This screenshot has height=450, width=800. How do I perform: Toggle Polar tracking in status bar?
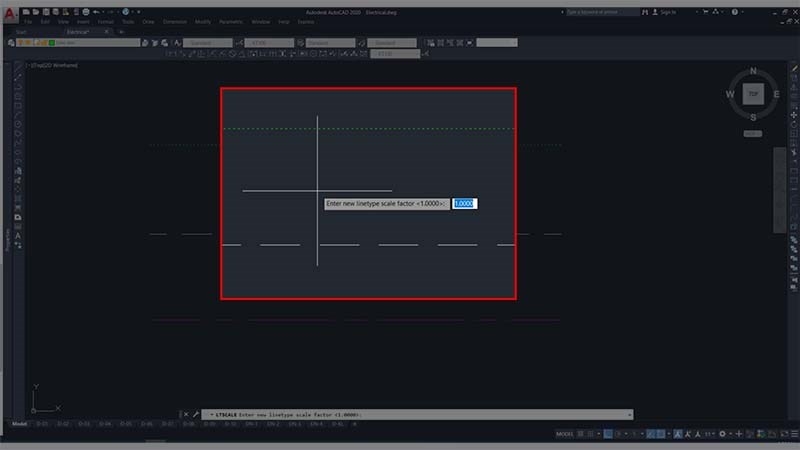click(618, 434)
